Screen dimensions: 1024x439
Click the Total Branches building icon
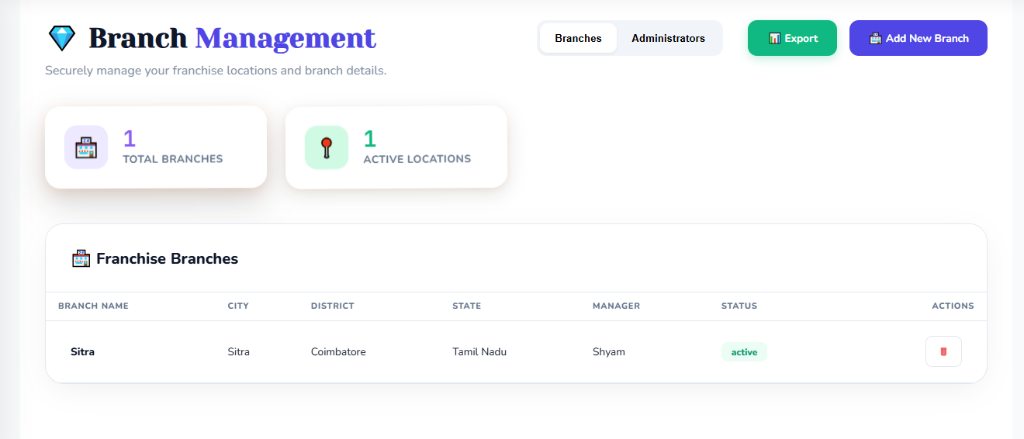[86, 147]
